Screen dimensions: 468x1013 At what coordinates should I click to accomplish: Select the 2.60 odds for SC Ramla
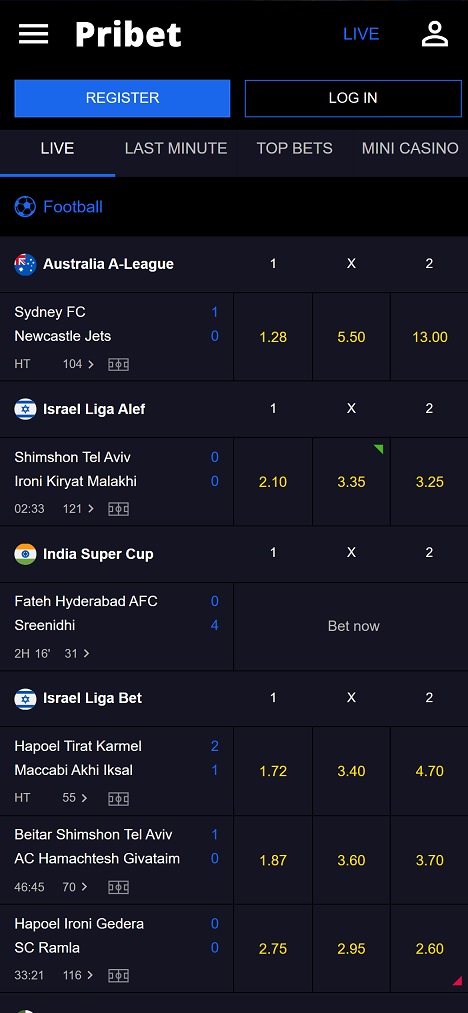coord(430,948)
